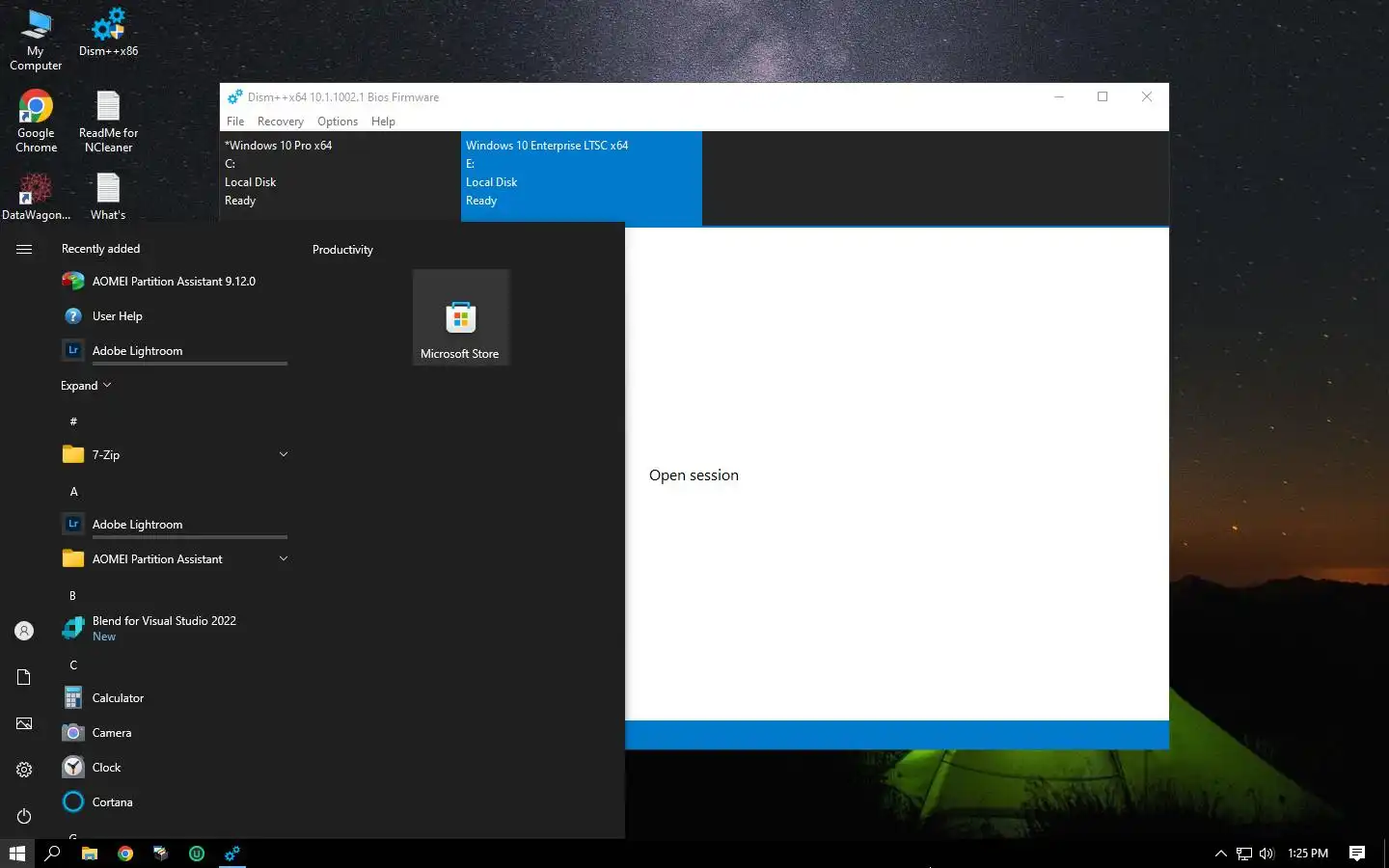The image size is (1389, 868).
Task: Click the Windows Start button
Action: pos(17,854)
